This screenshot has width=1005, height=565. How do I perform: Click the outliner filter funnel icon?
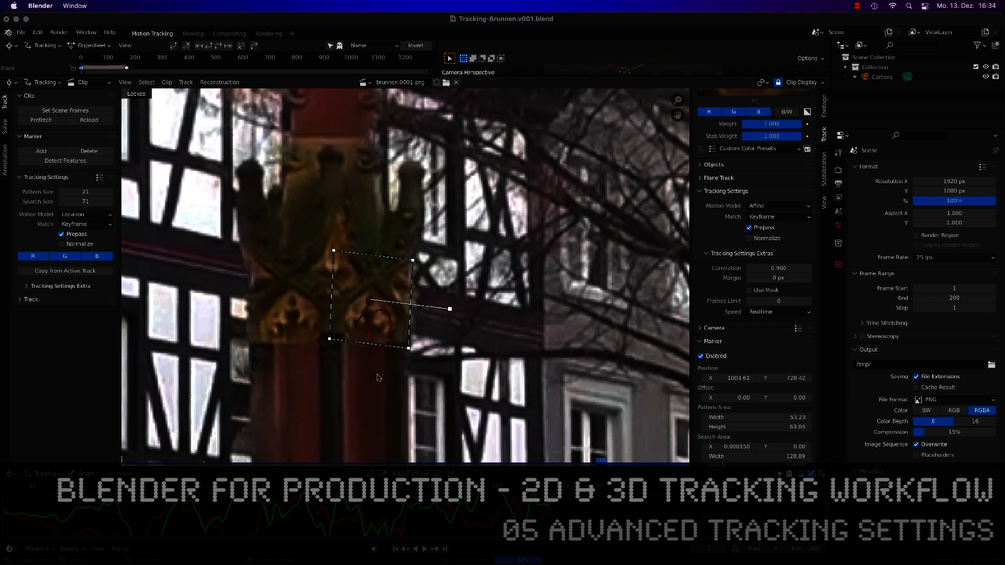(977, 45)
